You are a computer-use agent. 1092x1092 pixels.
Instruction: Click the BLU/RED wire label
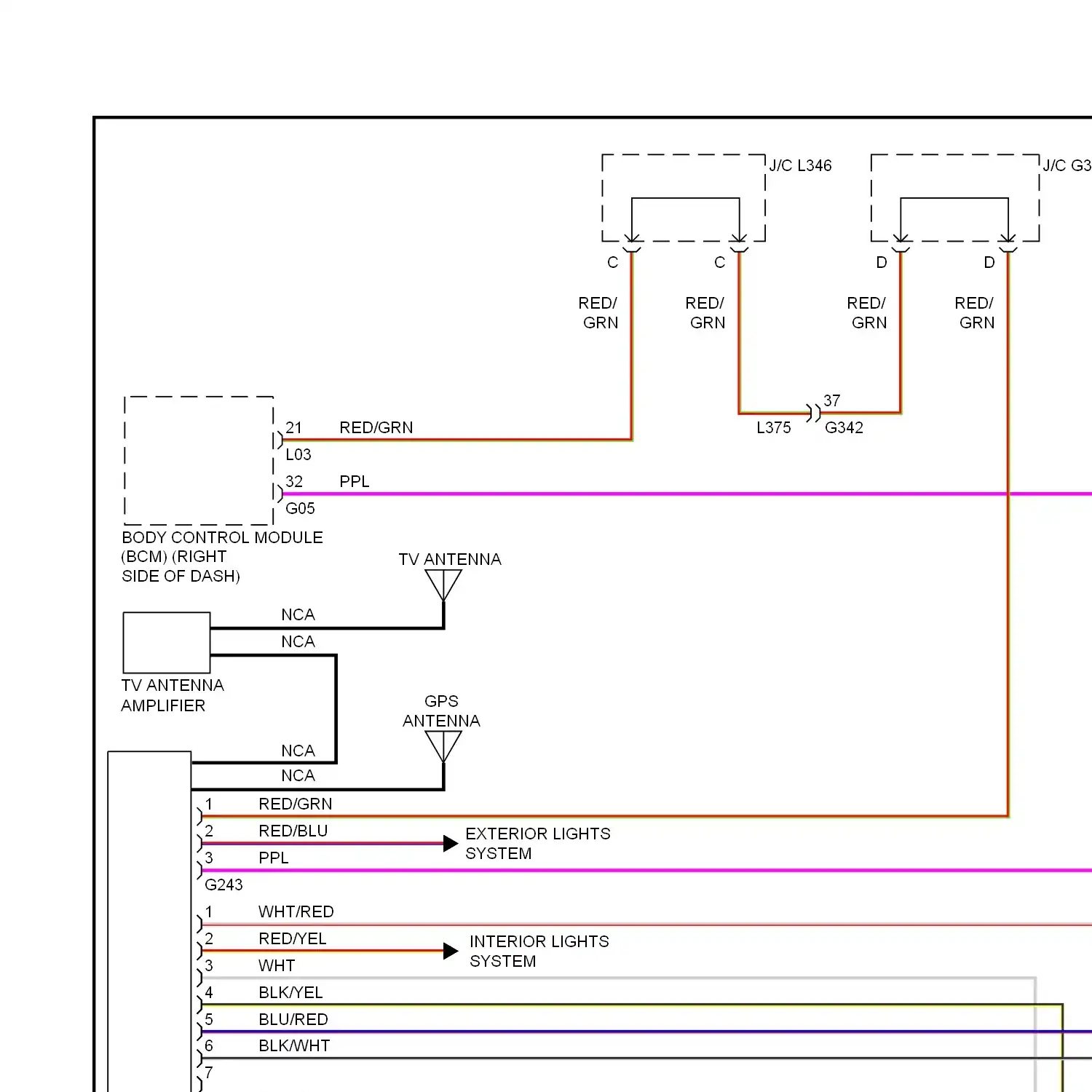coord(293,1020)
